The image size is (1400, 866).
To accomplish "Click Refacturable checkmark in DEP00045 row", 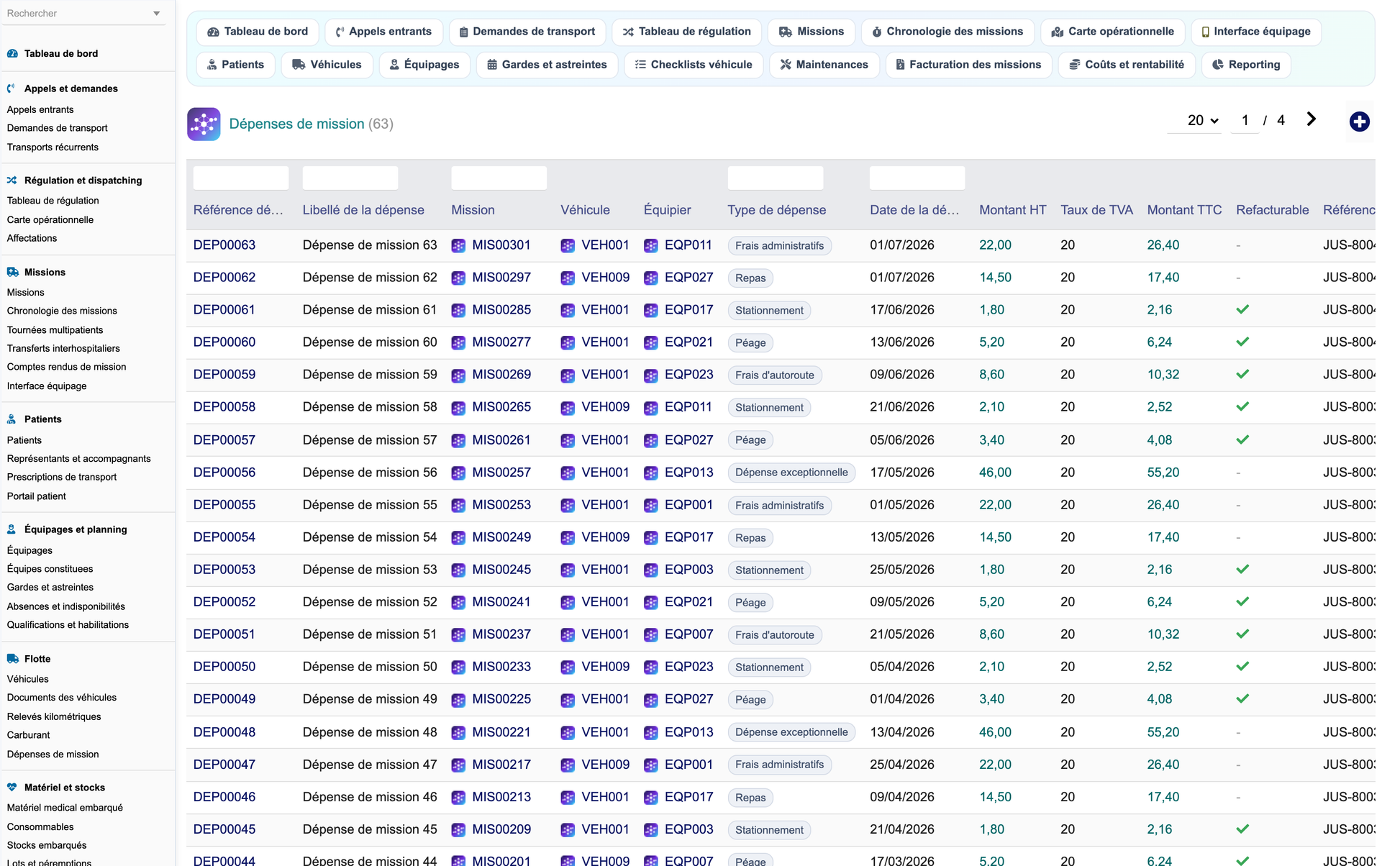I will (x=1242, y=829).
